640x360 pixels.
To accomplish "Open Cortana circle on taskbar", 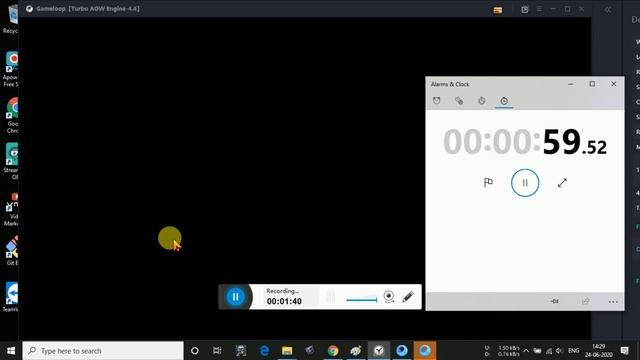I will tap(195, 351).
